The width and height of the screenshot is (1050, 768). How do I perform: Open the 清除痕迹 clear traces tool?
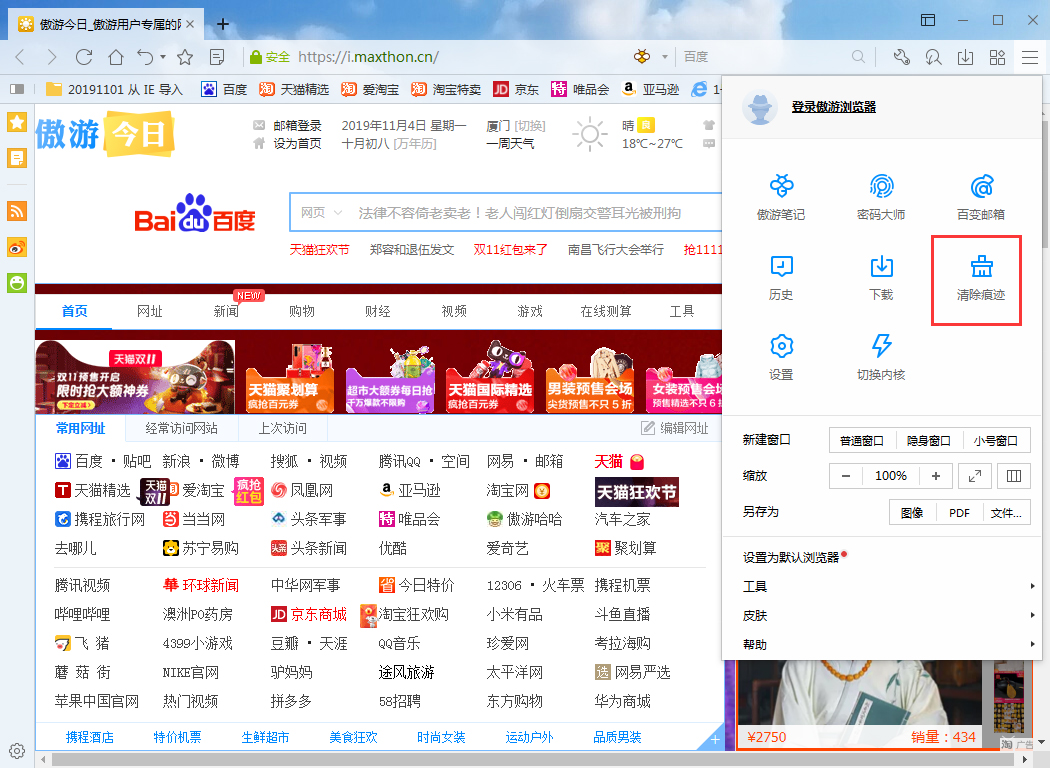click(x=980, y=277)
